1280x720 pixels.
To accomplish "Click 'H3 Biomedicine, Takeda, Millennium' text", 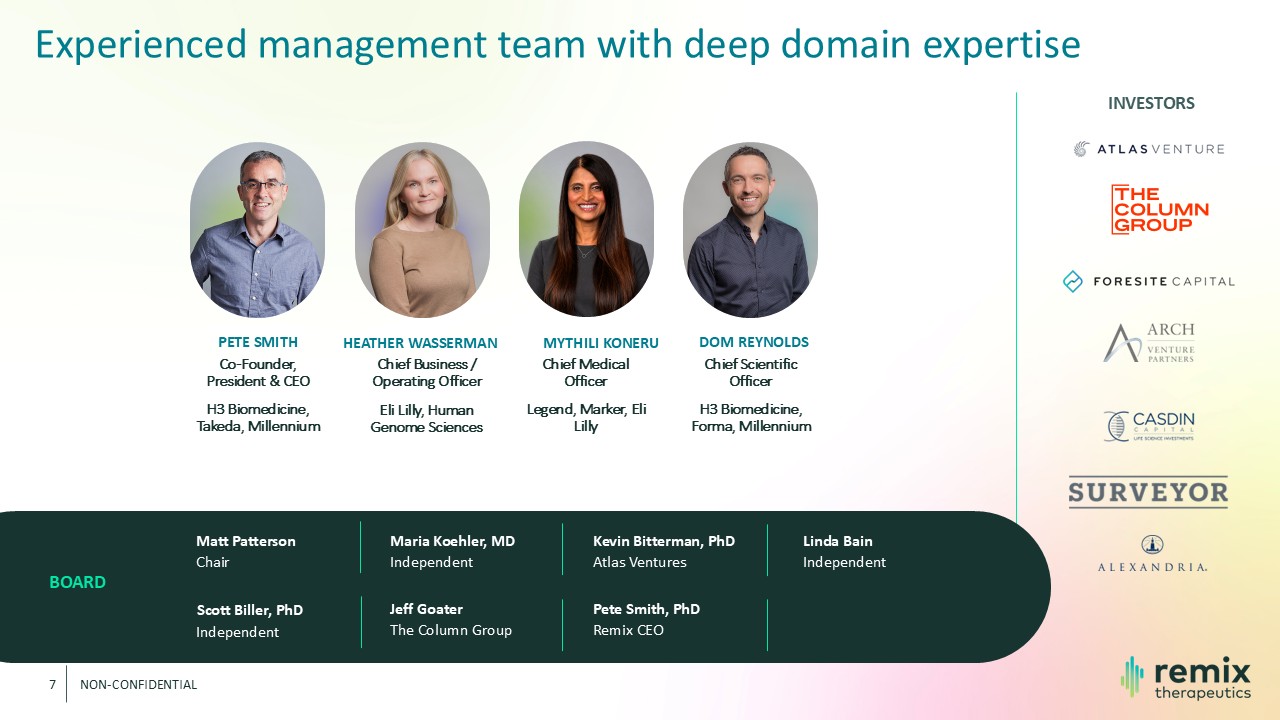I will (258, 417).
